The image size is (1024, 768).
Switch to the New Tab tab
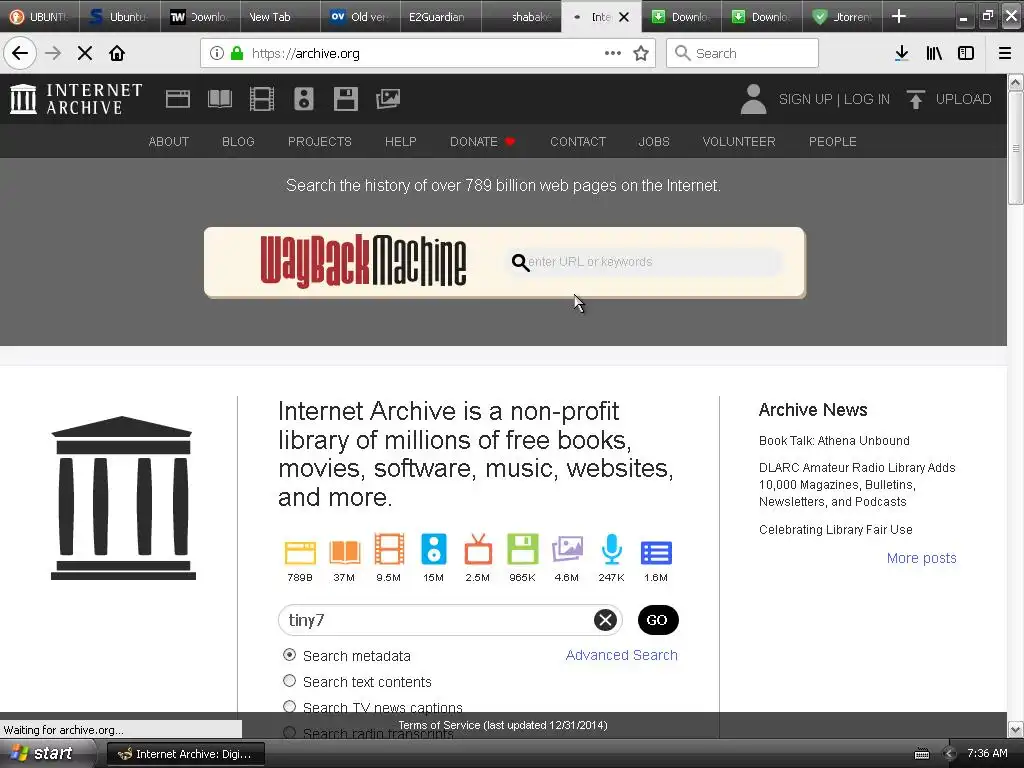(280, 16)
